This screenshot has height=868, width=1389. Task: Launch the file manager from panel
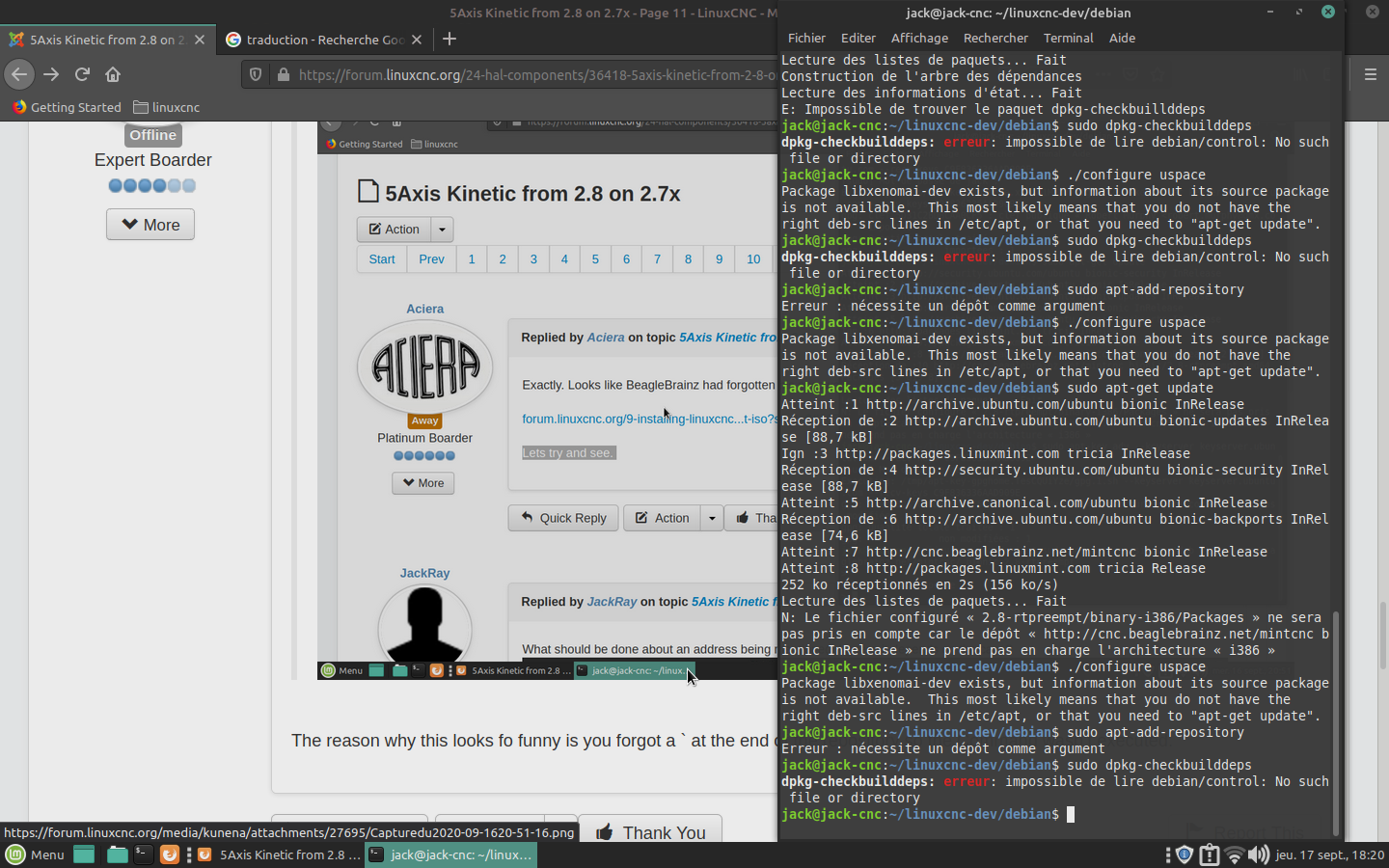tap(117, 854)
